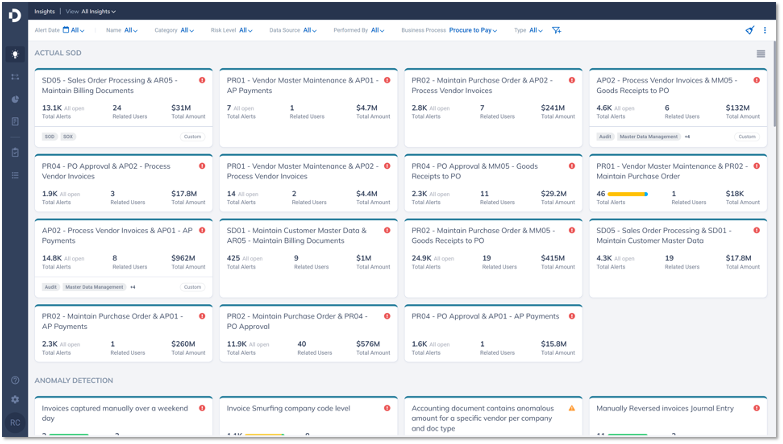Viewport: 783px width, 444px height.
Task: Open the Alert Date filter dropdown
Action: [x=77, y=30]
